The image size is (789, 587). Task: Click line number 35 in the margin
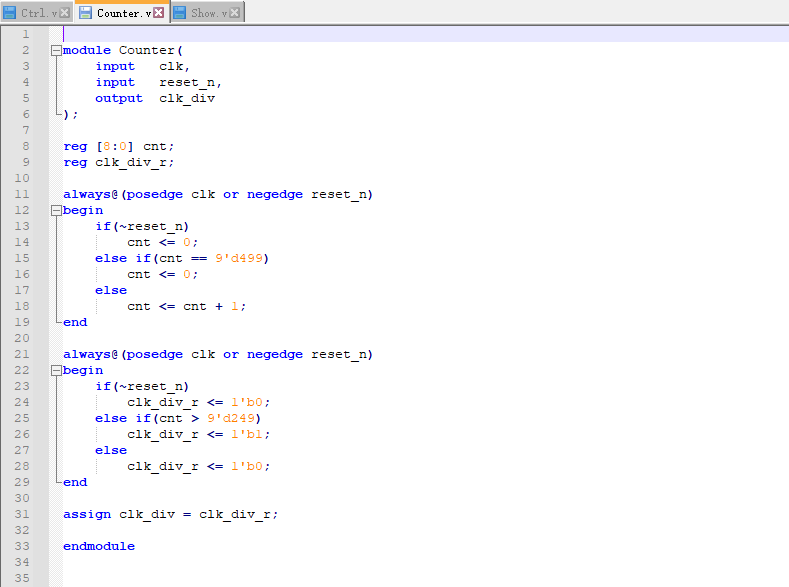click(x=22, y=578)
